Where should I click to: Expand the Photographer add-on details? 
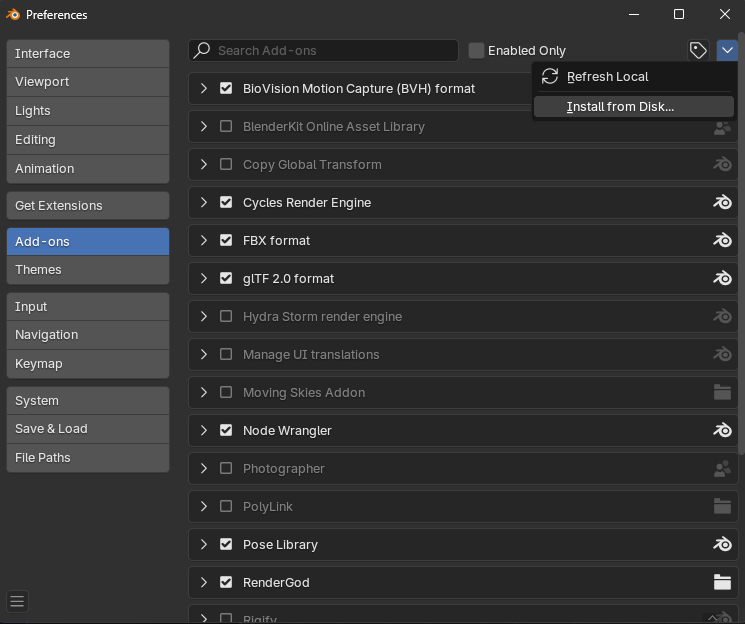204,469
